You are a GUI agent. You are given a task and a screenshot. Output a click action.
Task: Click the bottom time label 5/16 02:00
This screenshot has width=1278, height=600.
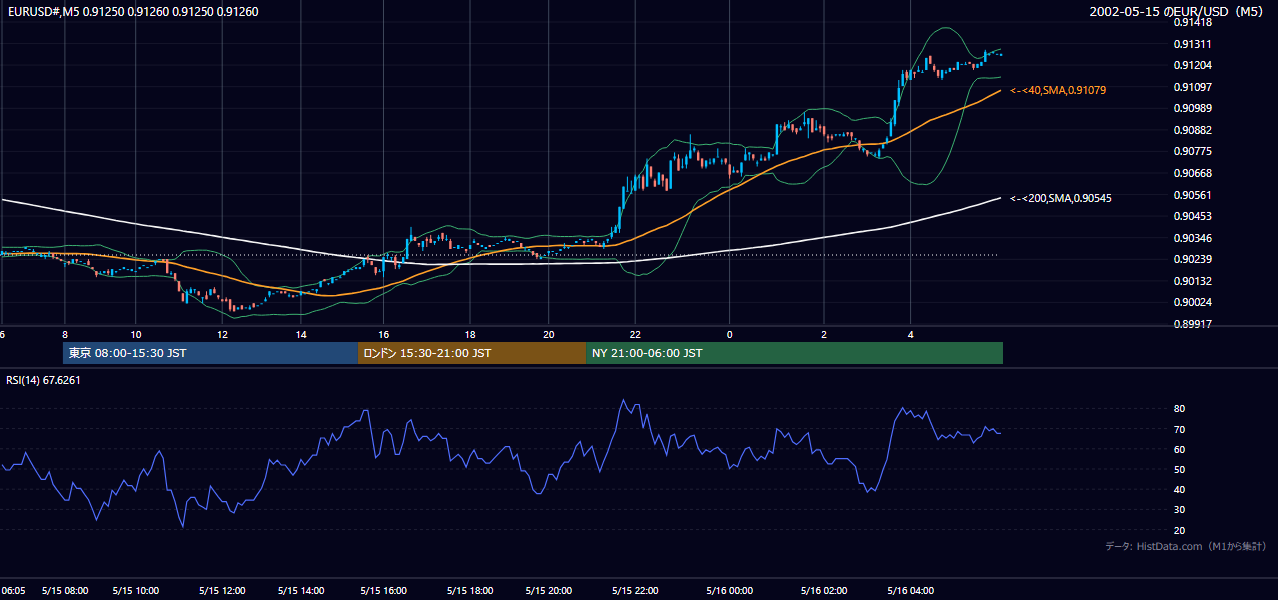point(824,590)
